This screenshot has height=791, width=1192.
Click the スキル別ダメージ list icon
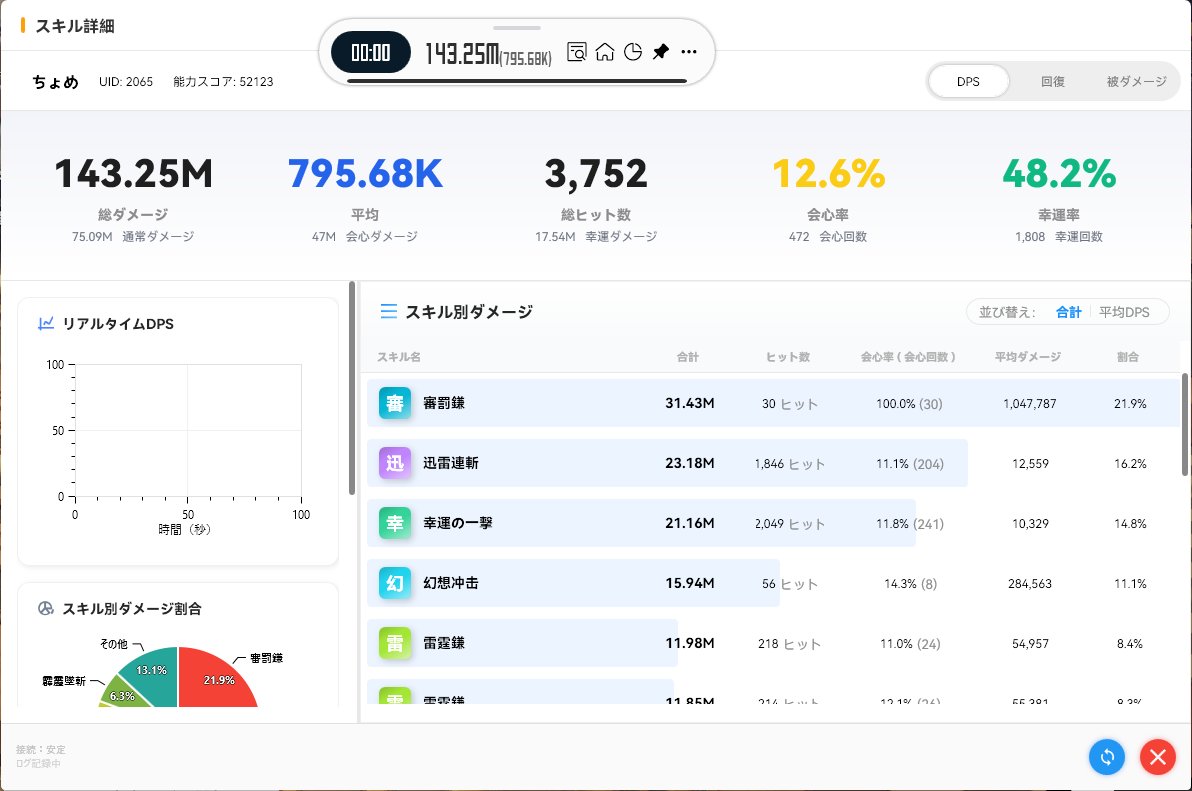point(388,312)
